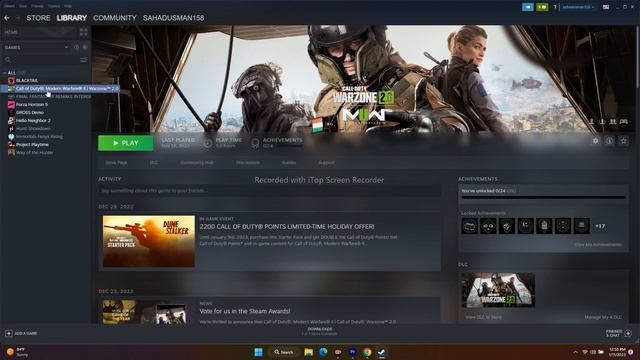Screen dimensions: 640x360
Task: Open the Help menu in menu bar
Action: (68, 6)
